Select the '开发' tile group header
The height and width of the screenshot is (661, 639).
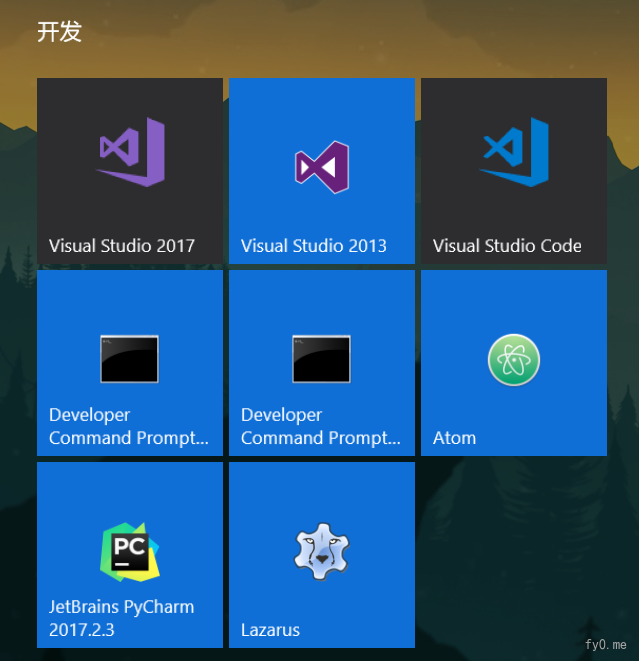click(59, 32)
